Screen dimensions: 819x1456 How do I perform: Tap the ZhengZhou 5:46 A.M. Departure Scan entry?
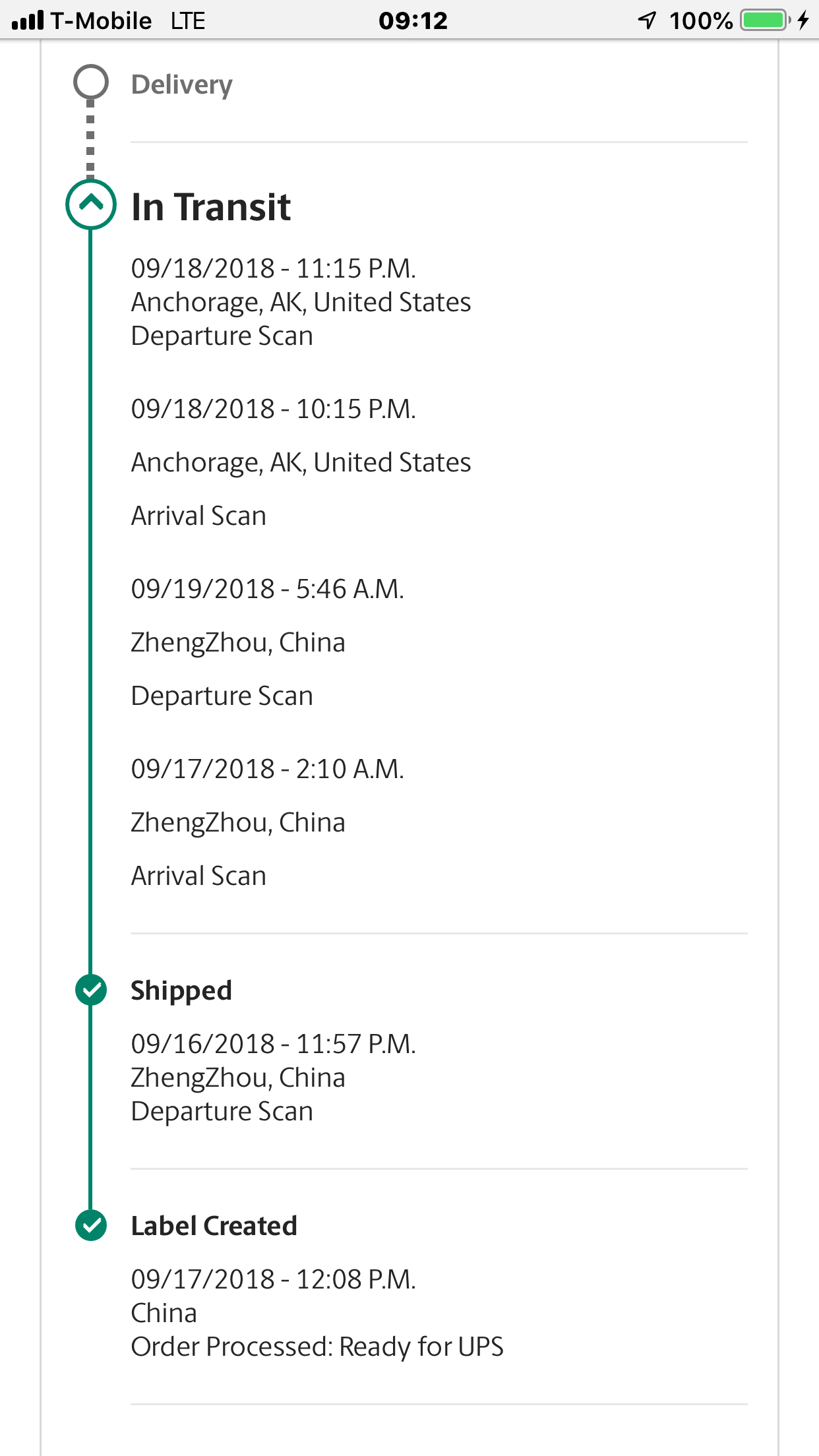267,642
